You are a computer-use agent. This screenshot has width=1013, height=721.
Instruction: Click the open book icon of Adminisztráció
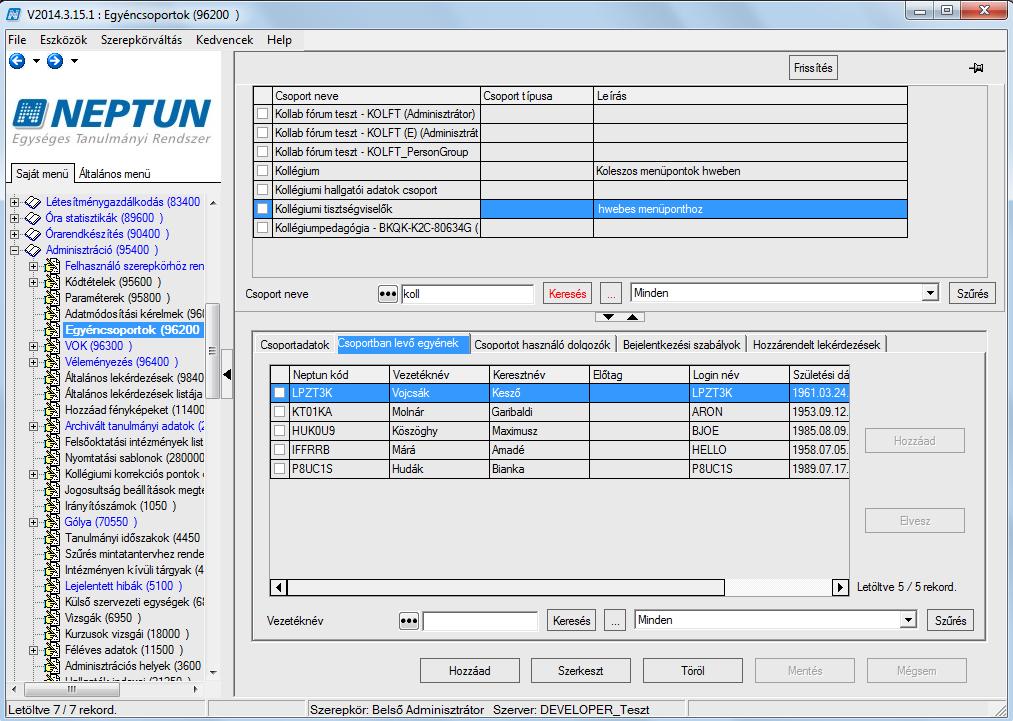tap(32, 250)
